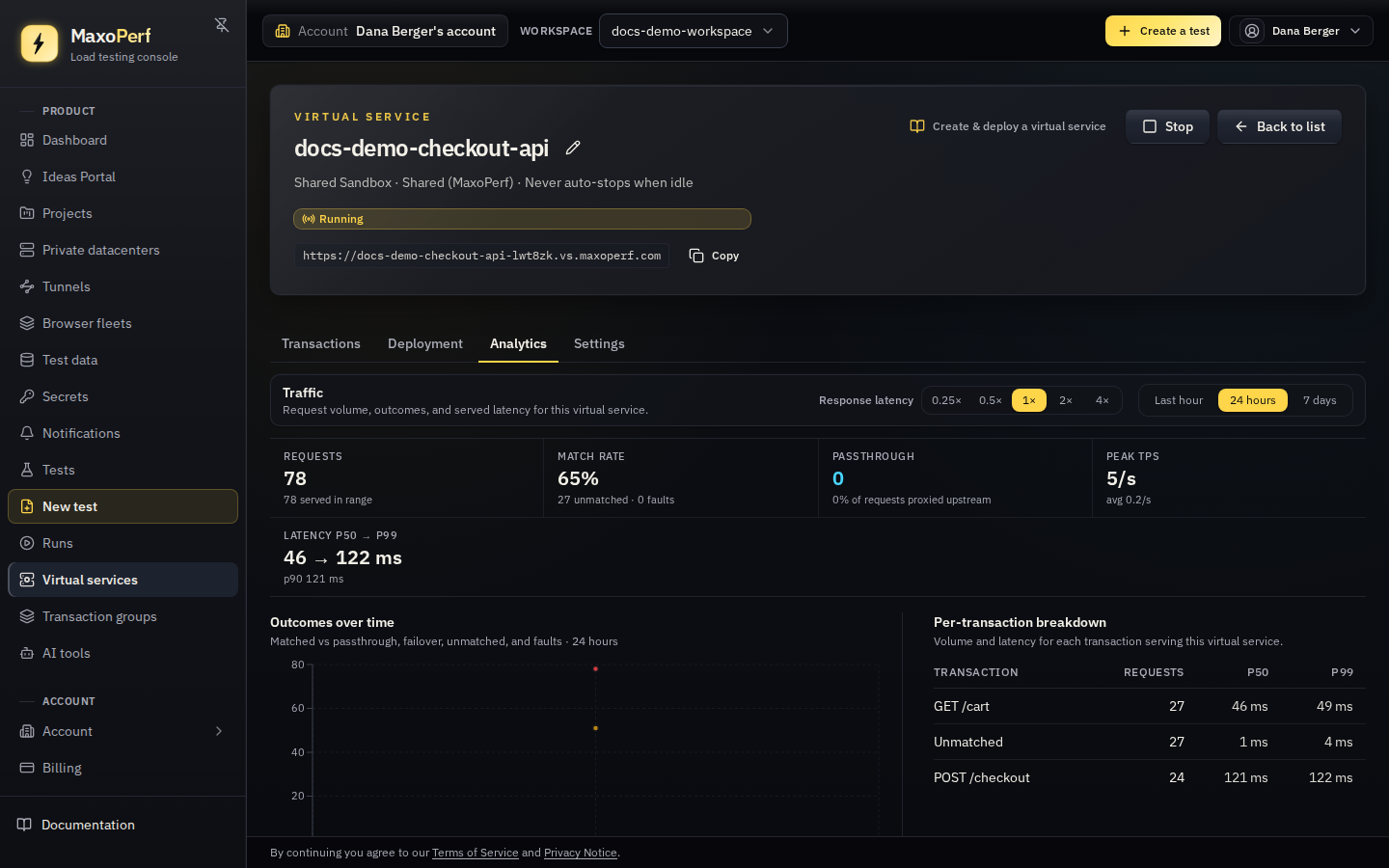Click the Test data database icon
Screen dimensions: 1389x868
27,360
